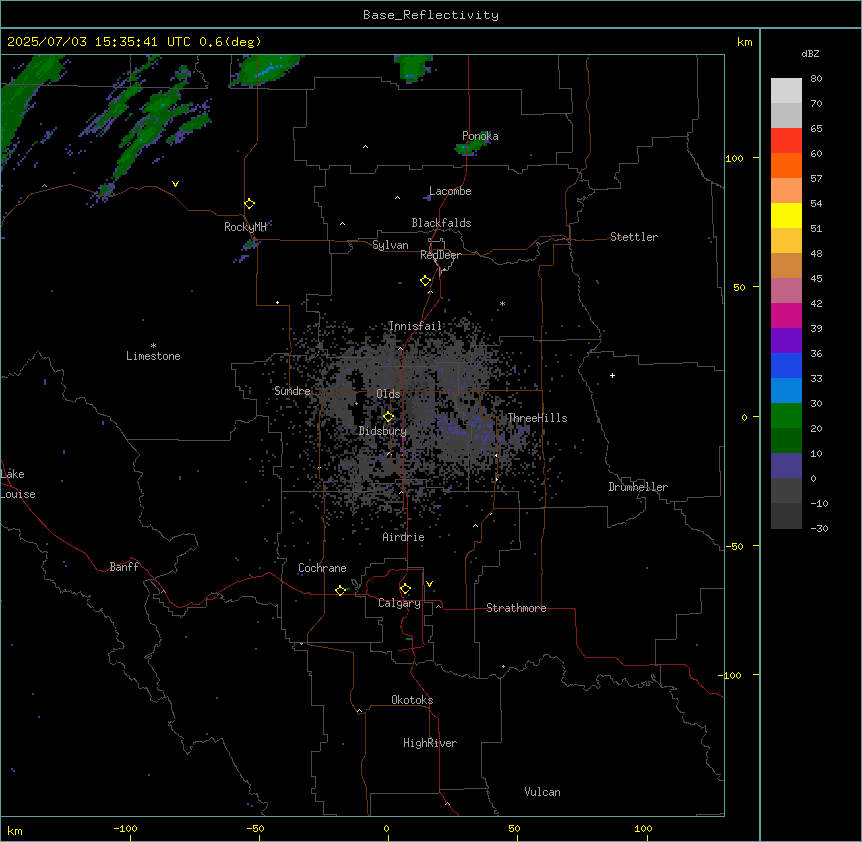The height and width of the screenshot is (842, 862).
Task: Click the Airdrie label
Action: coord(403,537)
